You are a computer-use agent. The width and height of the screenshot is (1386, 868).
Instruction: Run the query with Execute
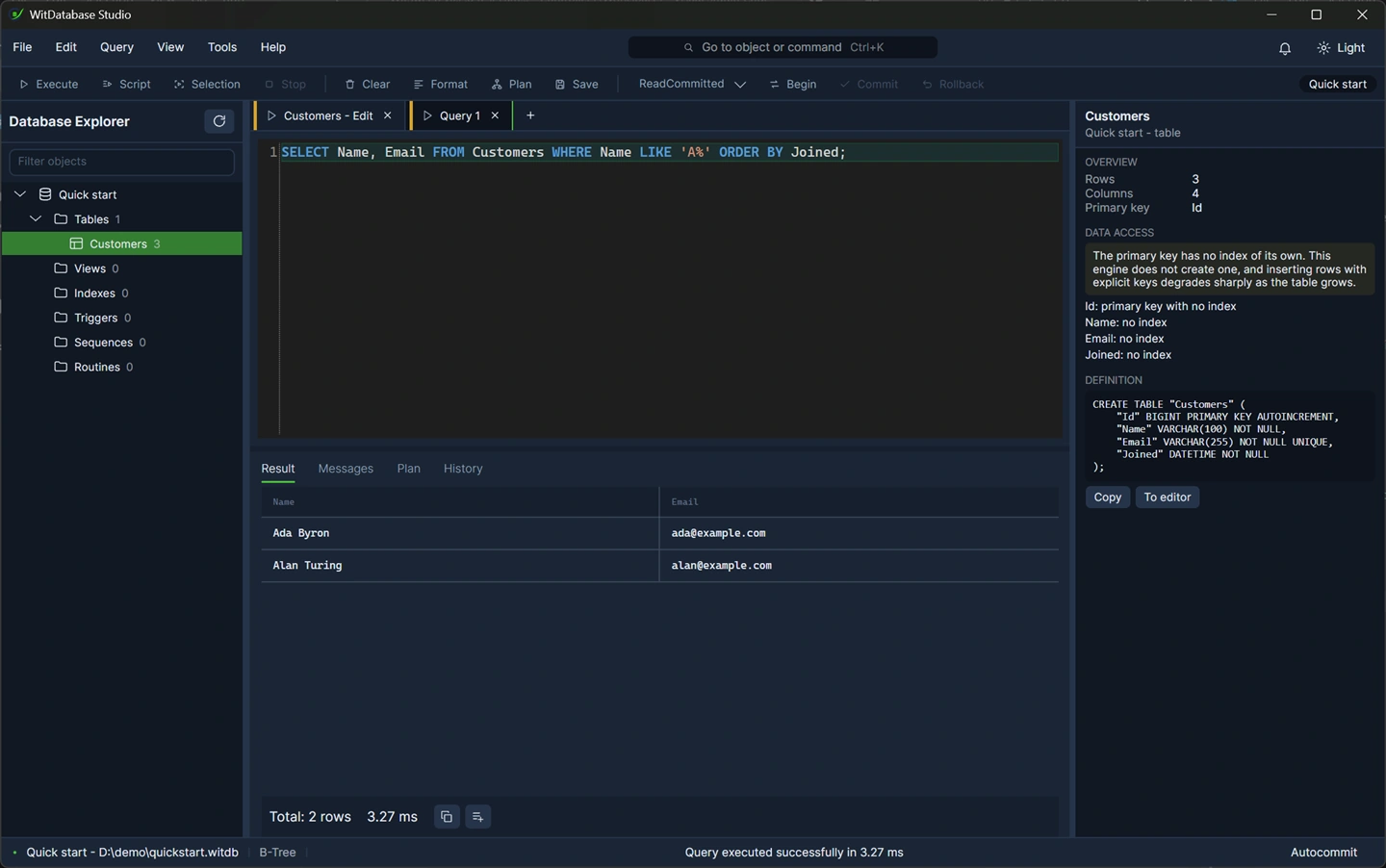49,85
